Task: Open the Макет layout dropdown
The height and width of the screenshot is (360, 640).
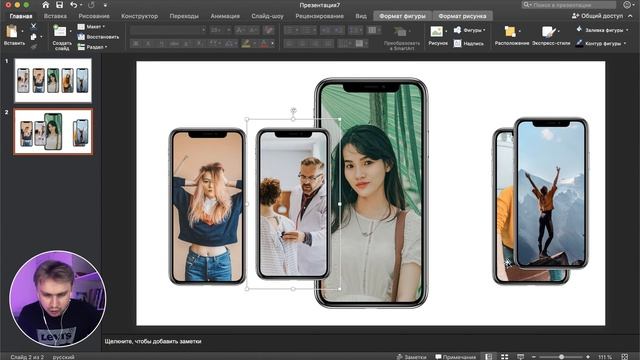Action: point(91,27)
